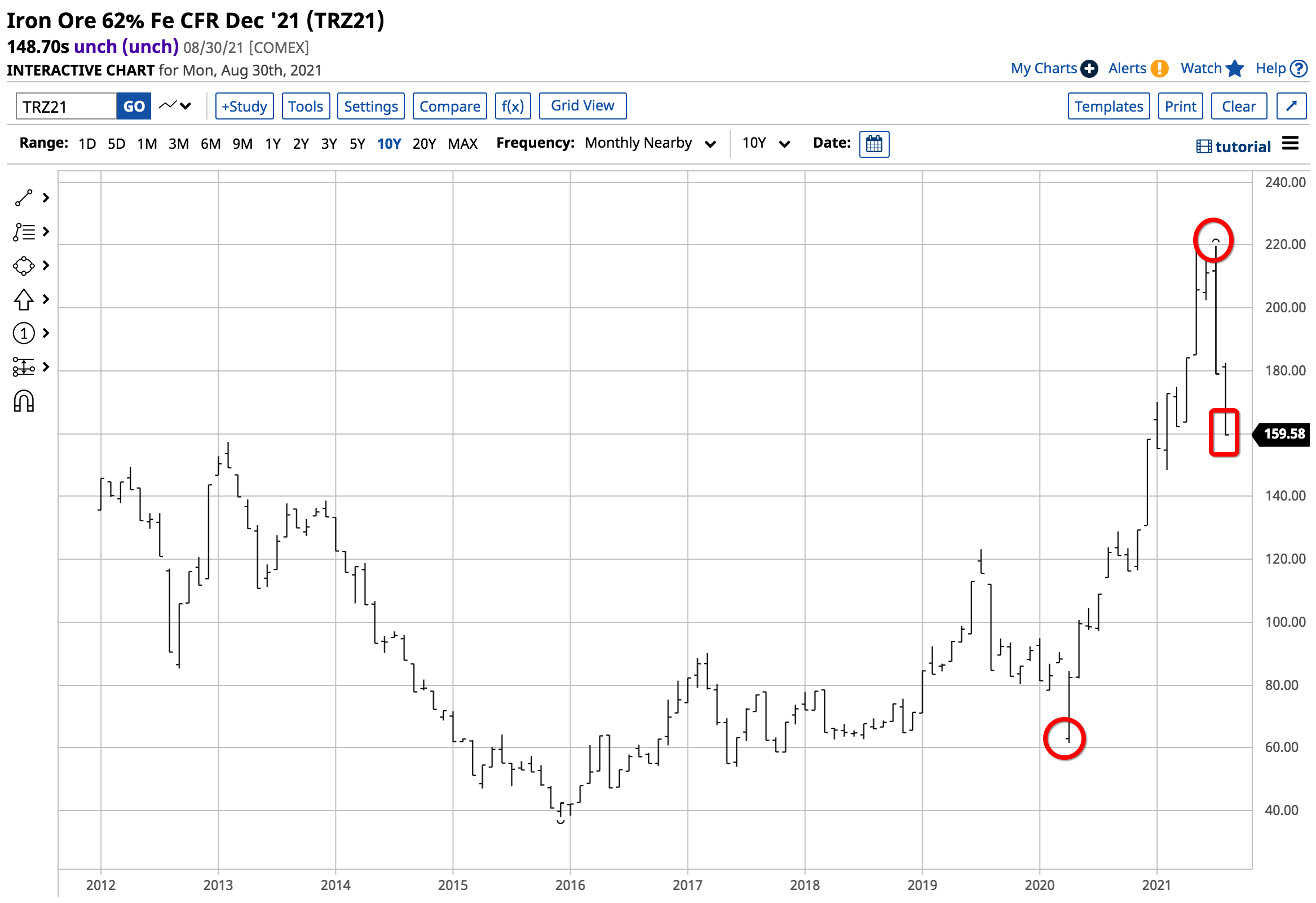
Task: Click the 2016 x-axis year label
Action: click(570, 886)
